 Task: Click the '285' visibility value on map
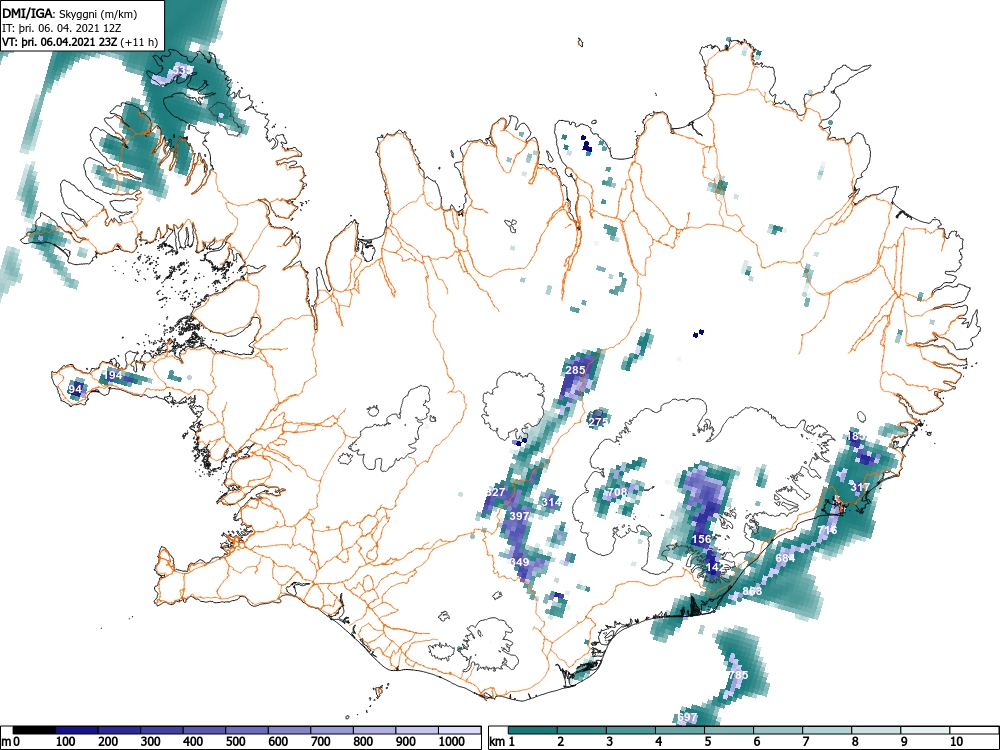coord(575,370)
